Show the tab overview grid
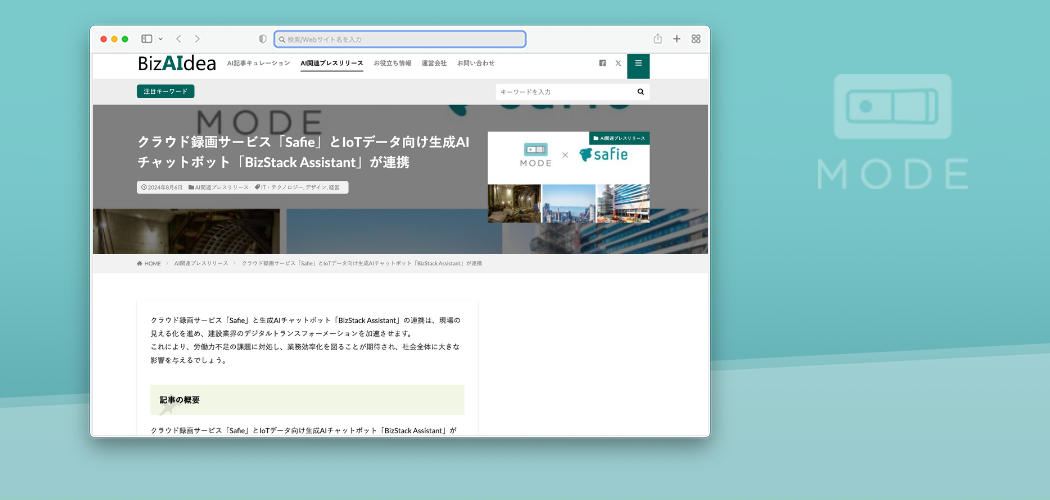The width and height of the screenshot is (1050, 500). pos(696,39)
